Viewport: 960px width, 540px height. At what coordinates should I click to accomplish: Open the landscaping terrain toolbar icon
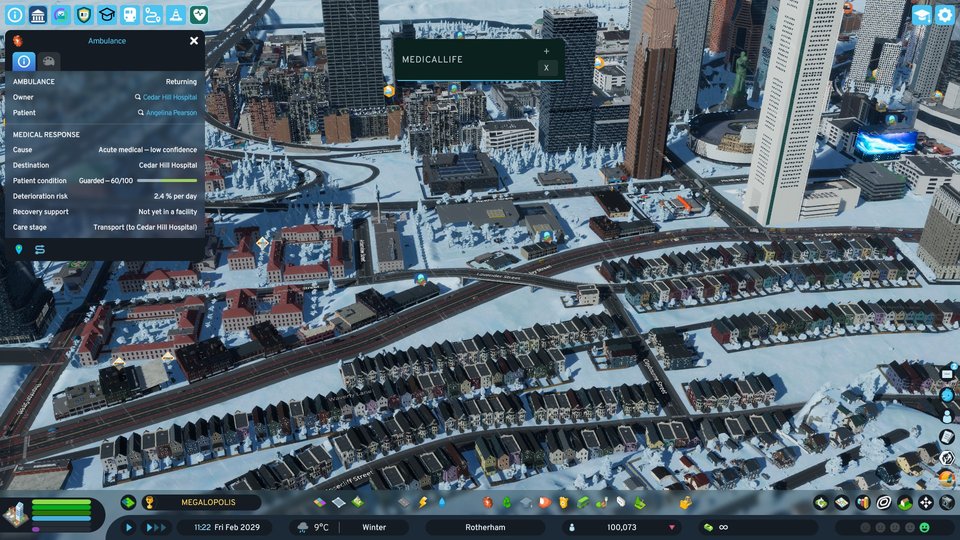pyautogui.click(x=639, y=503)
